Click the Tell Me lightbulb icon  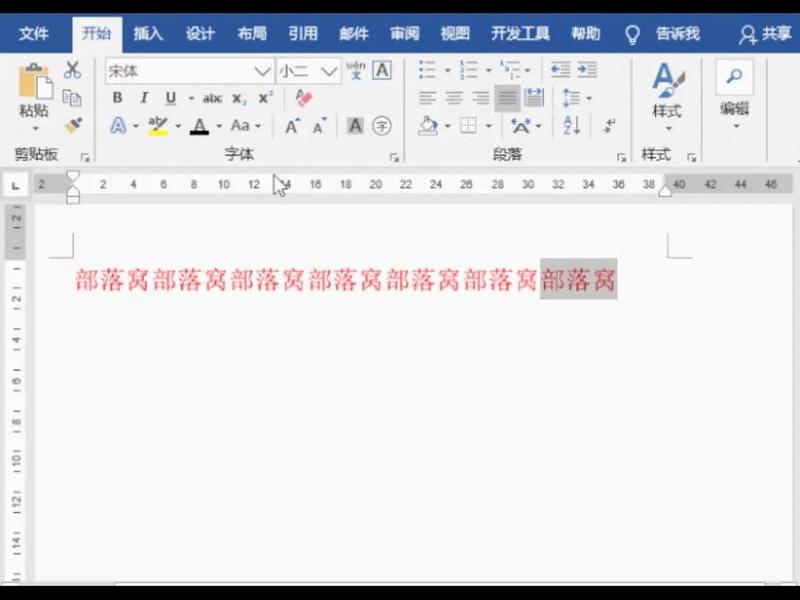[632, 35]
